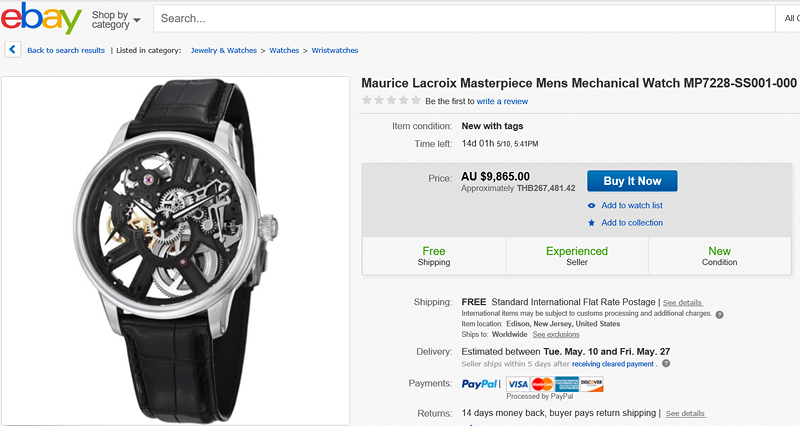800x426 pixels.
Task: Click the Discover card icon
Action: pyautogui.click(x=592, y=384)
